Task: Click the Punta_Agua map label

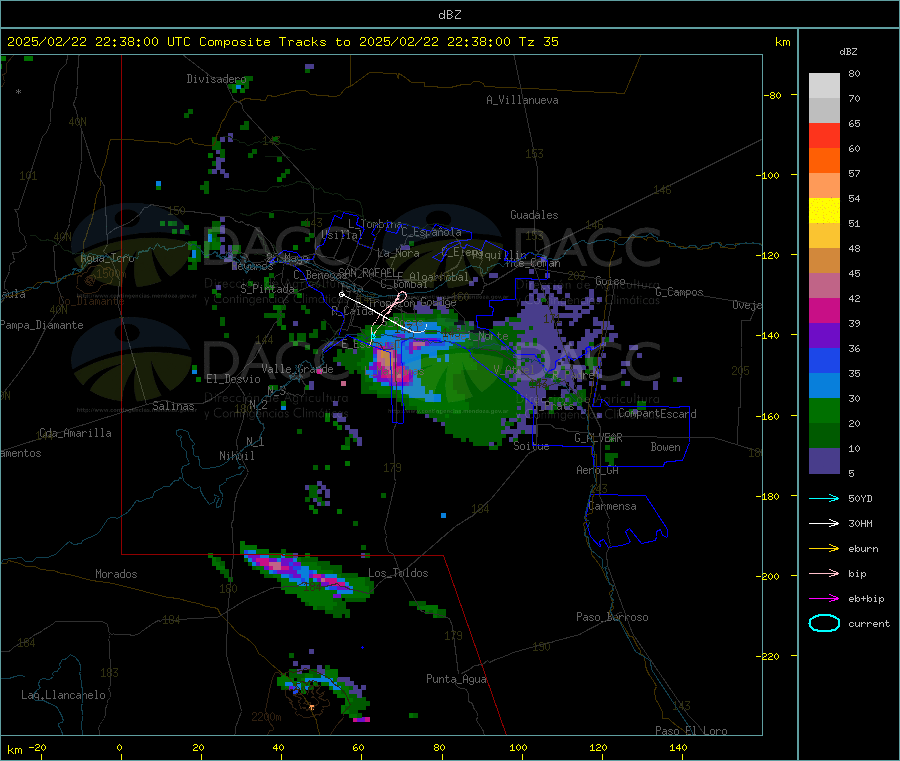Action: tap(456, 680)
